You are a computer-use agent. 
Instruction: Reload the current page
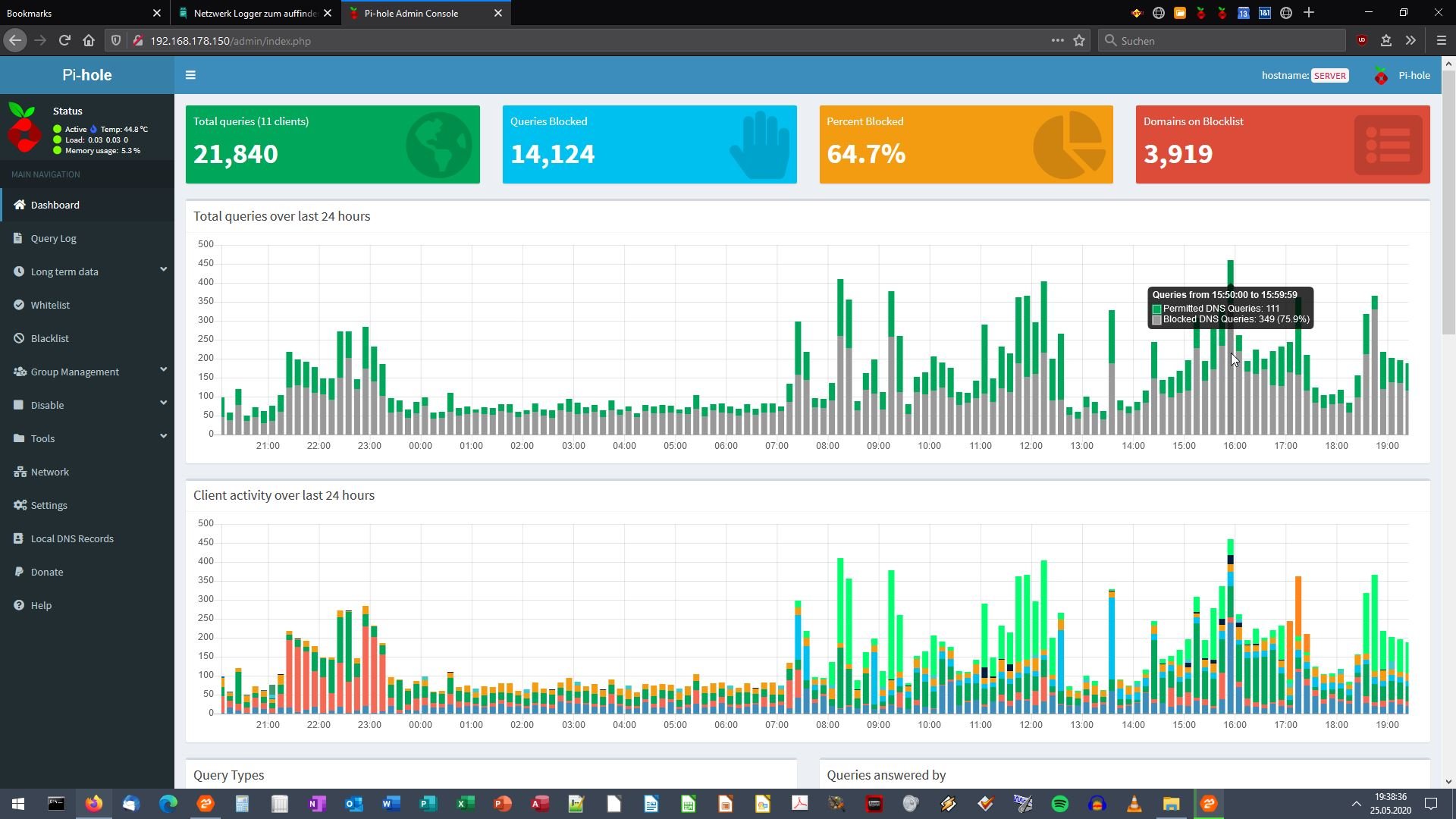click(x=64, y=41)
